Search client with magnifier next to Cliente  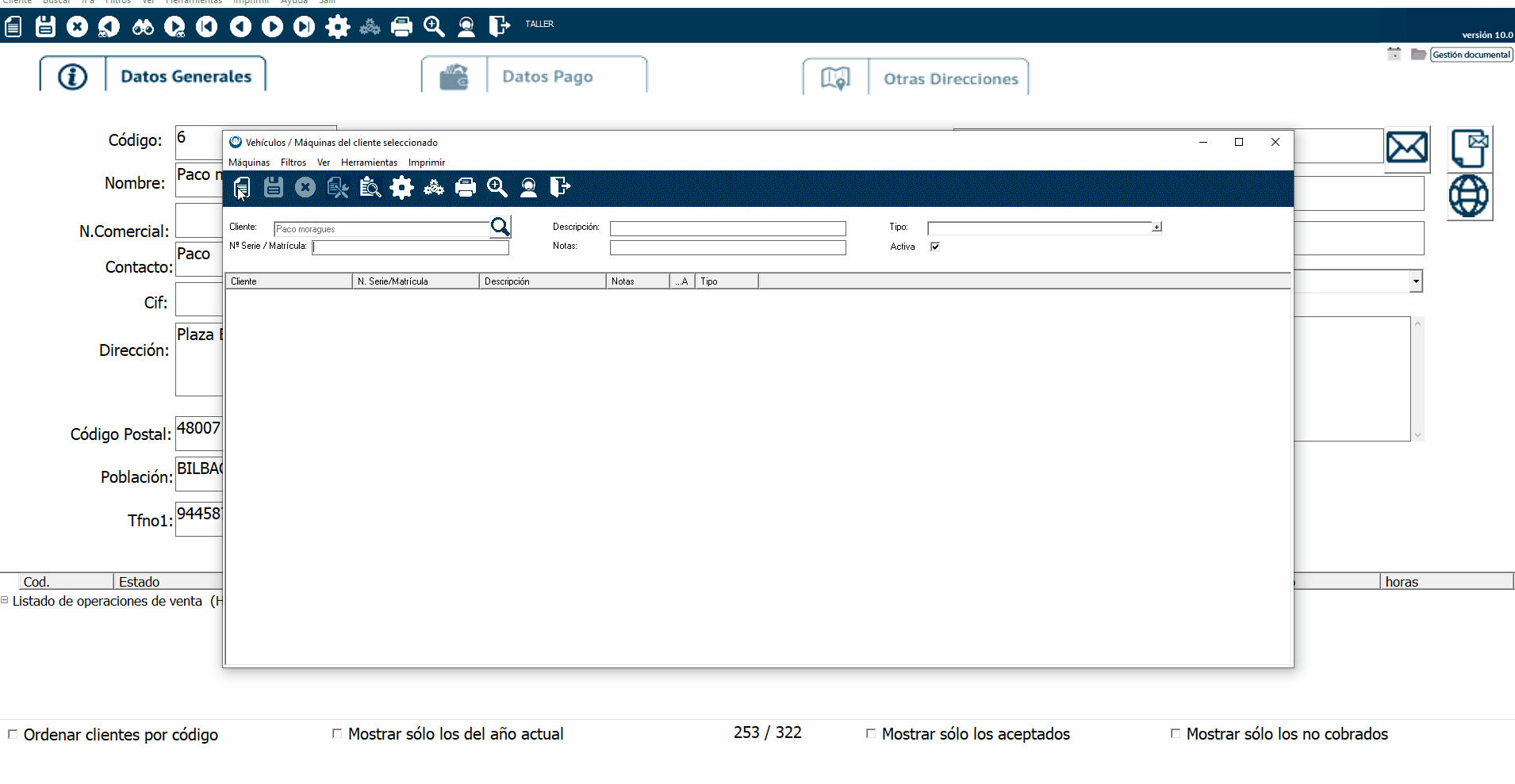pos(501,228)
